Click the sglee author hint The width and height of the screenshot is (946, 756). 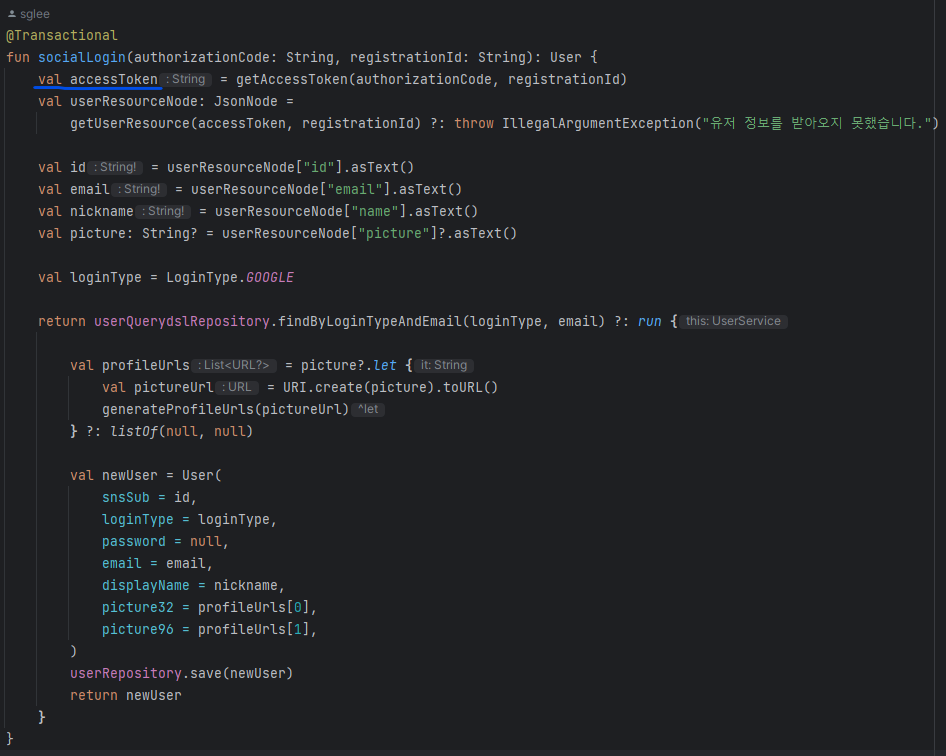tap(34, 14)
